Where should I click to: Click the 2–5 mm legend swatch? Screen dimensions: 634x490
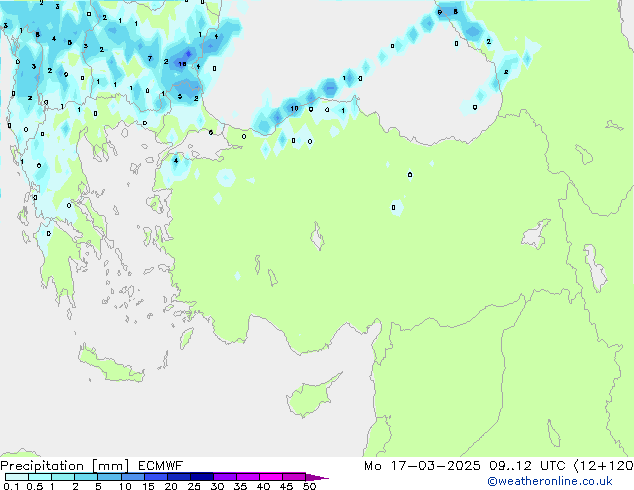[86, 477]
